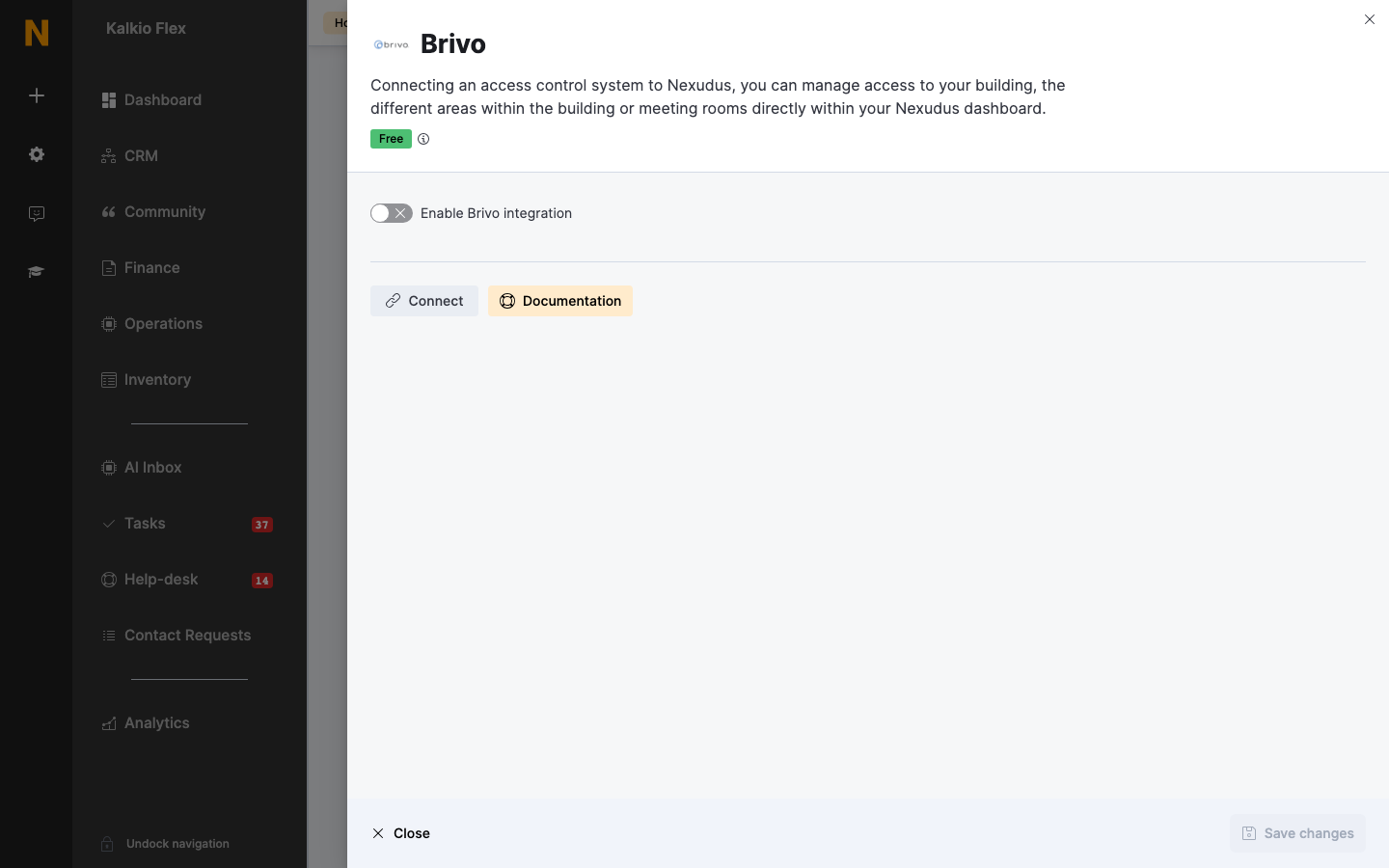Viewport: 1389px width, 868px height.
Task: Click Close at the panel footer
Action: [401, 833]
